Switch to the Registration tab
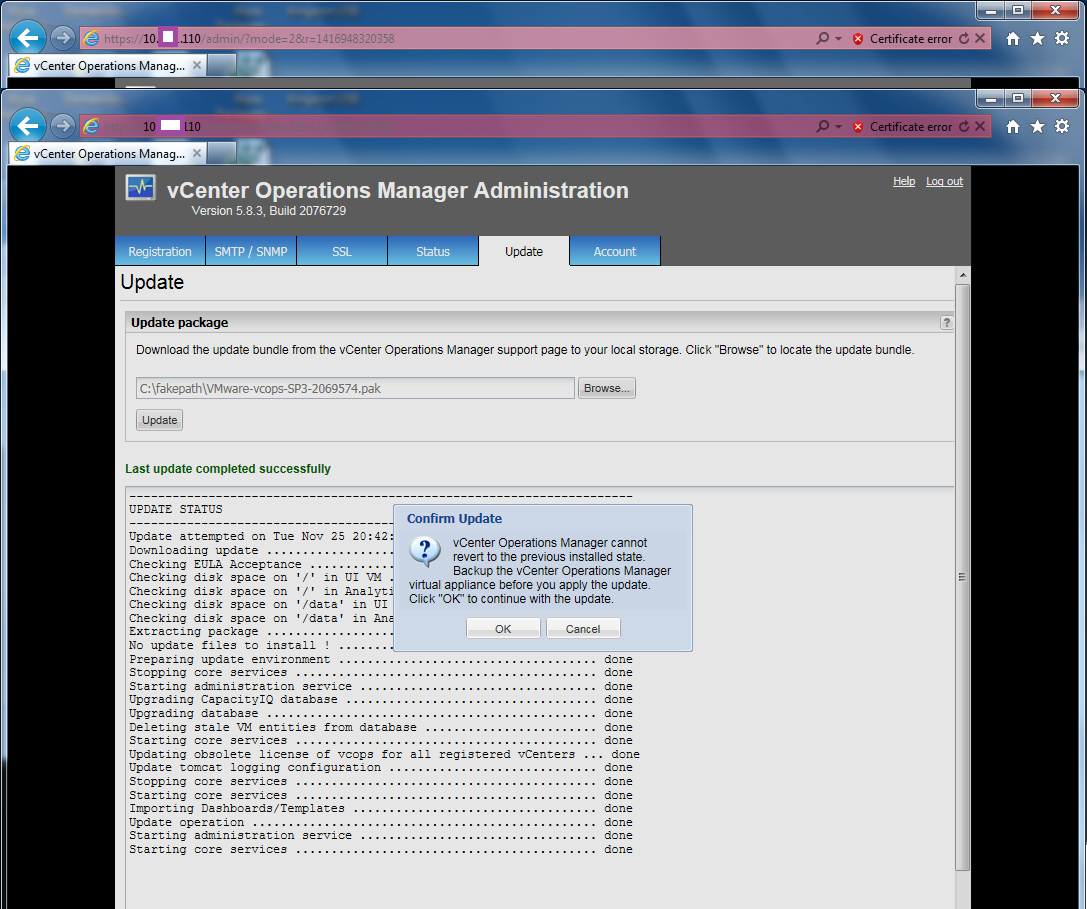 [x=159, y=251]
